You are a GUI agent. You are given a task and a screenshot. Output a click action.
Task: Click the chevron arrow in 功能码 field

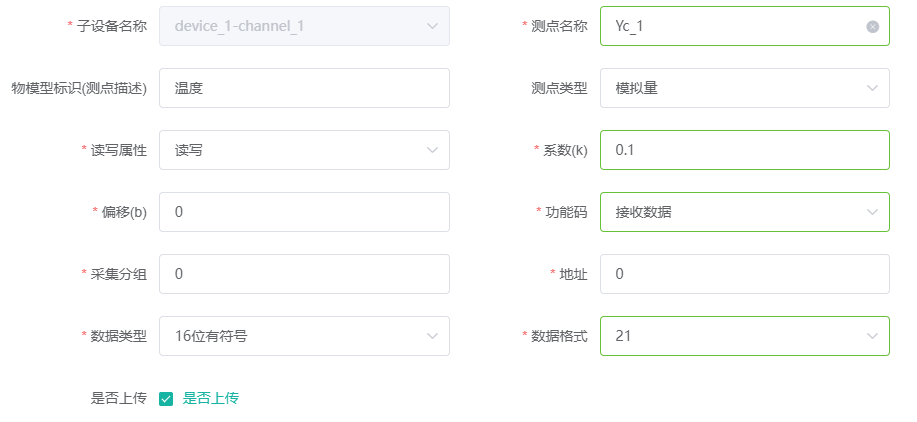pos(872,212)
